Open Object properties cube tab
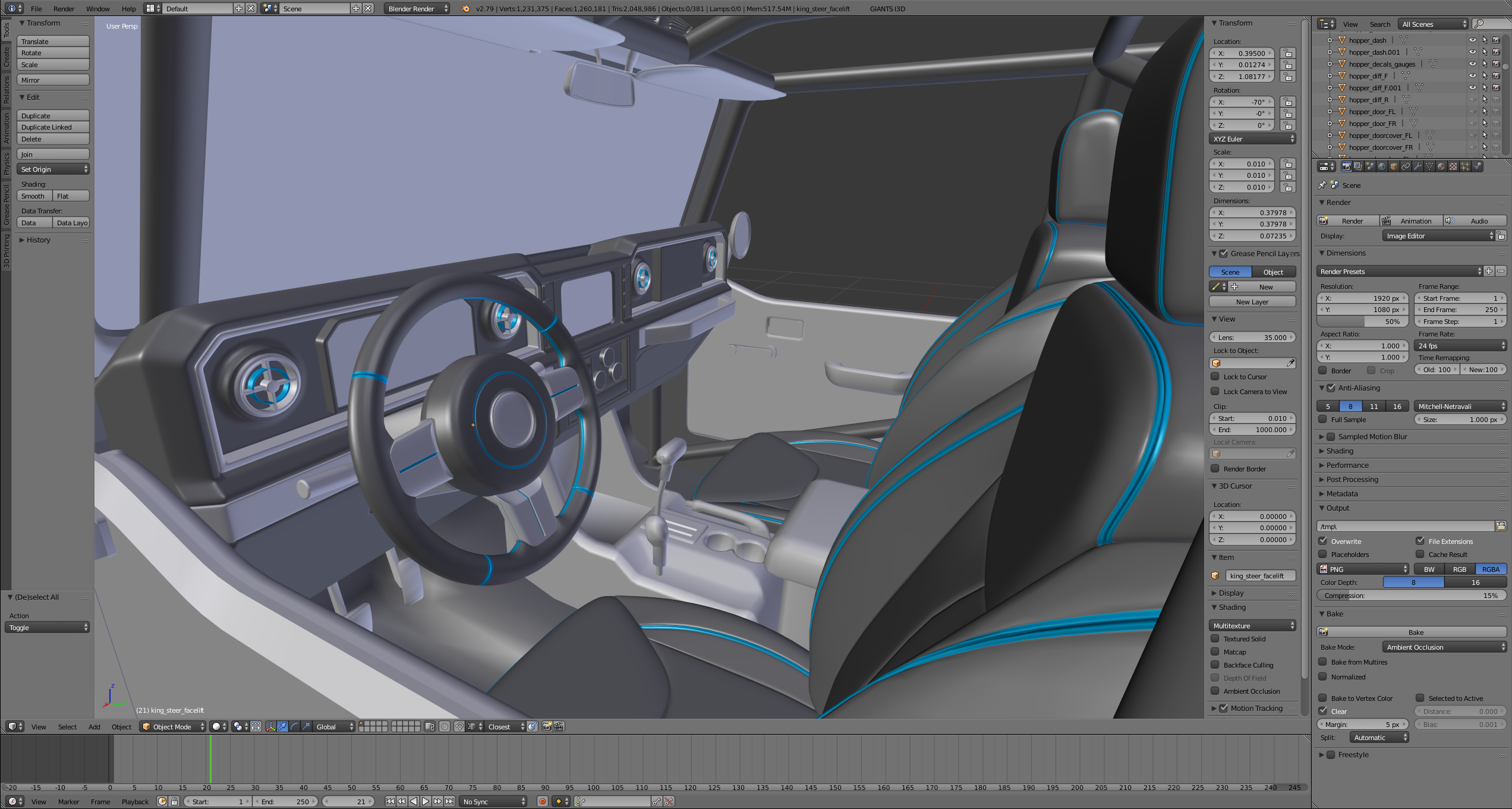The height and width of the screenshot is (809, 1512). [1394, 167]
